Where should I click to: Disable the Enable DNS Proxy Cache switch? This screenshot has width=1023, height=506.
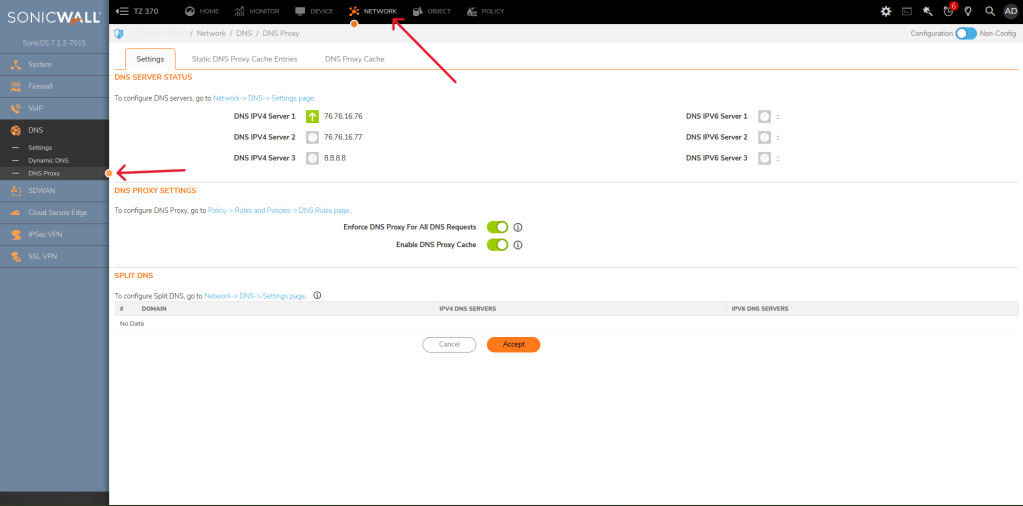click(x=497, y=245)
